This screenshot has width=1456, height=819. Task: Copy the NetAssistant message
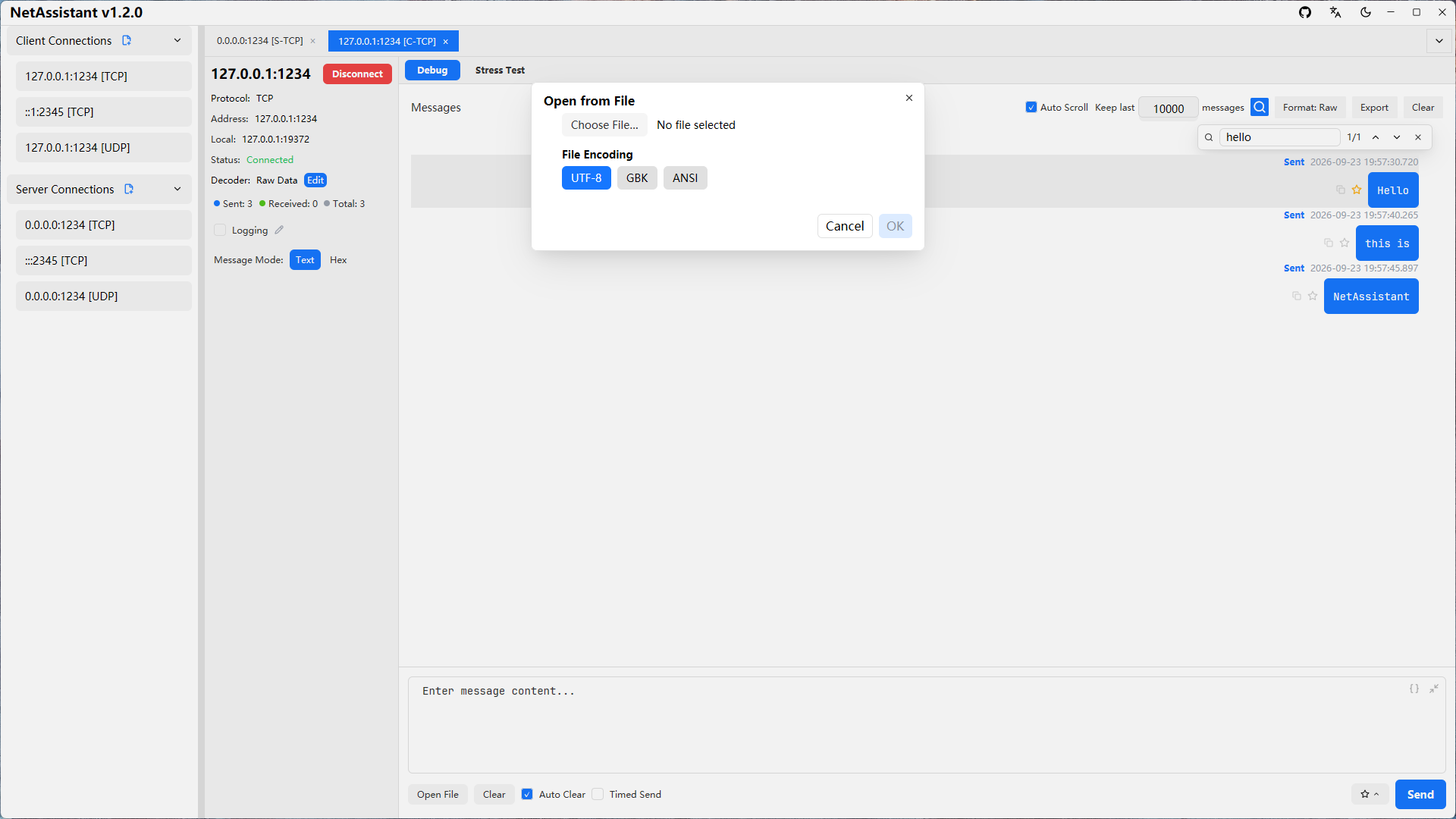coord(1297,296)
